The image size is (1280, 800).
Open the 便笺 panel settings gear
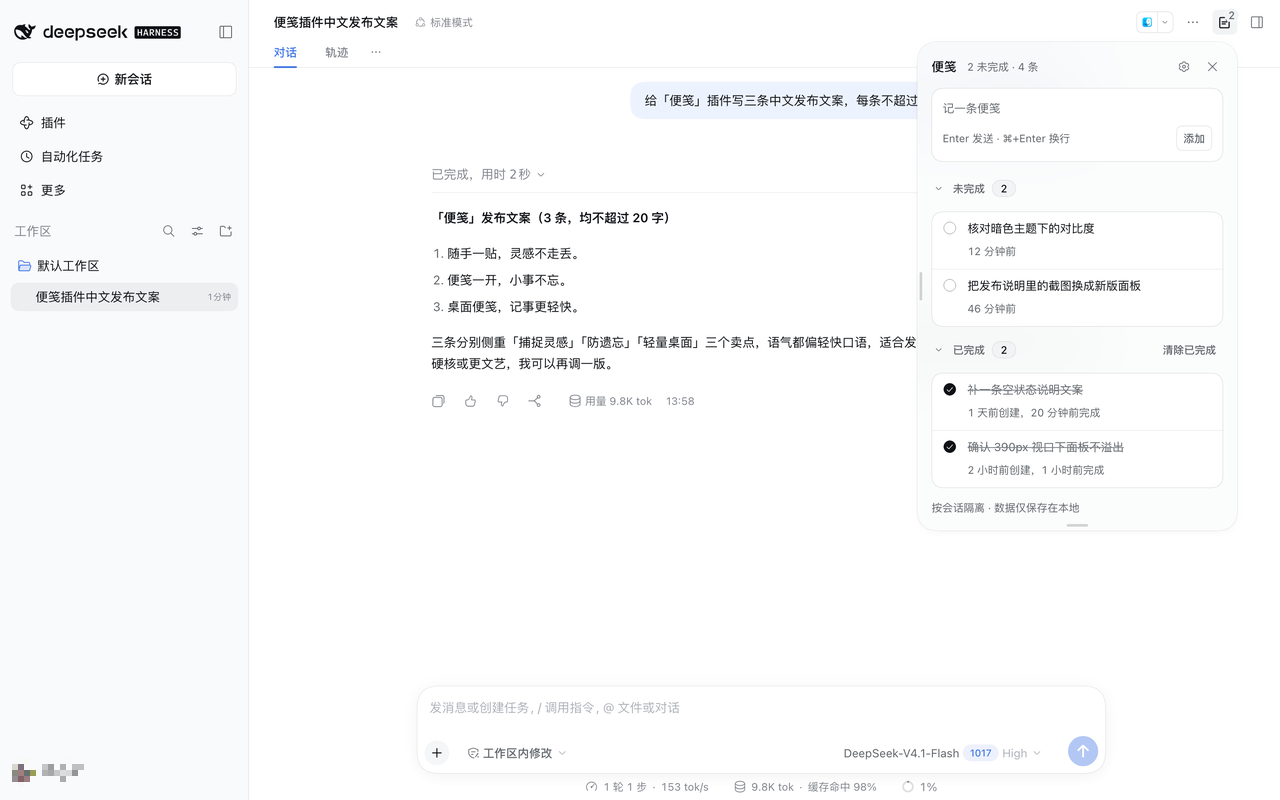tap(1184, 67)
